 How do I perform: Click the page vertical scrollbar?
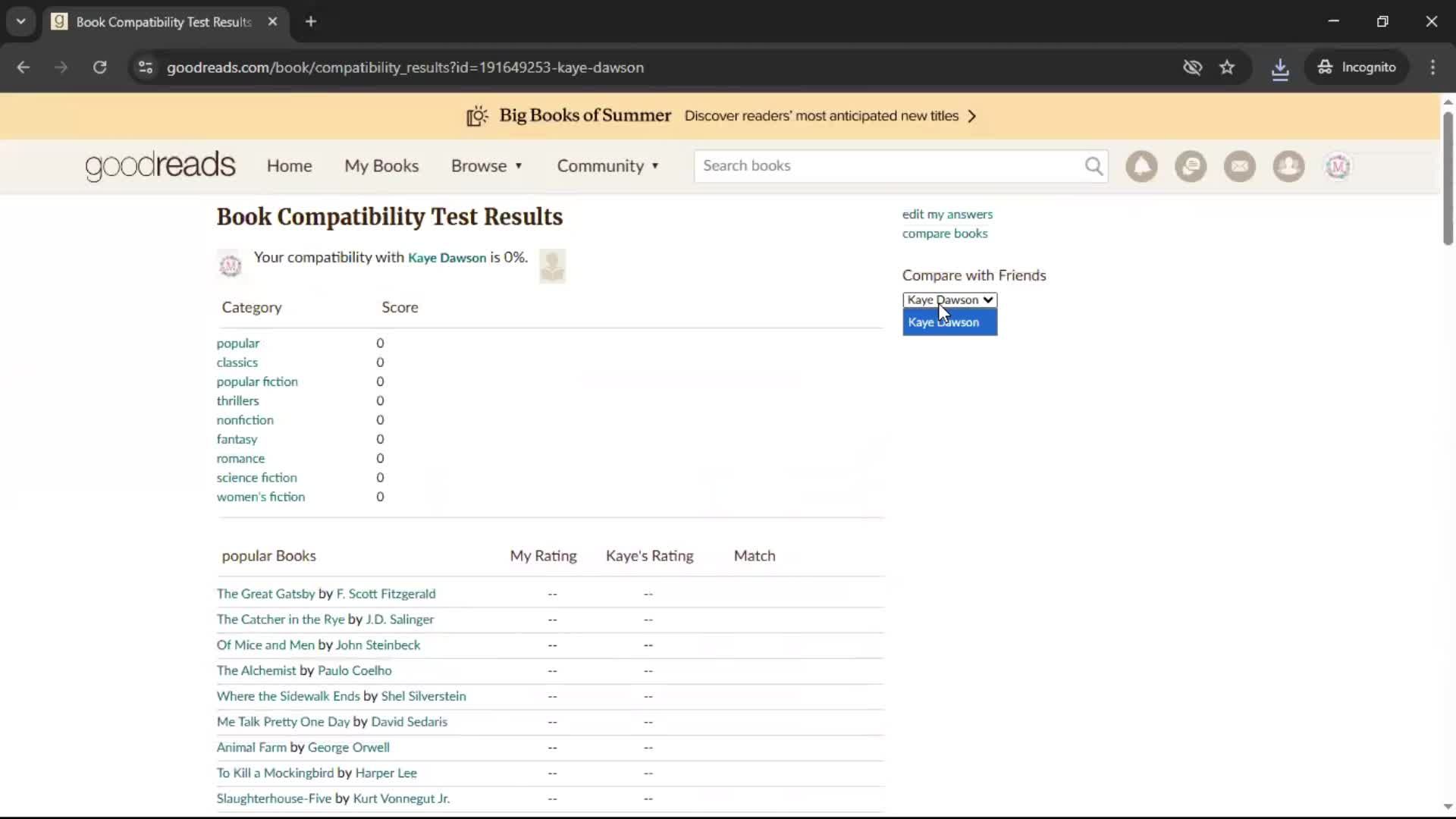1448,179
